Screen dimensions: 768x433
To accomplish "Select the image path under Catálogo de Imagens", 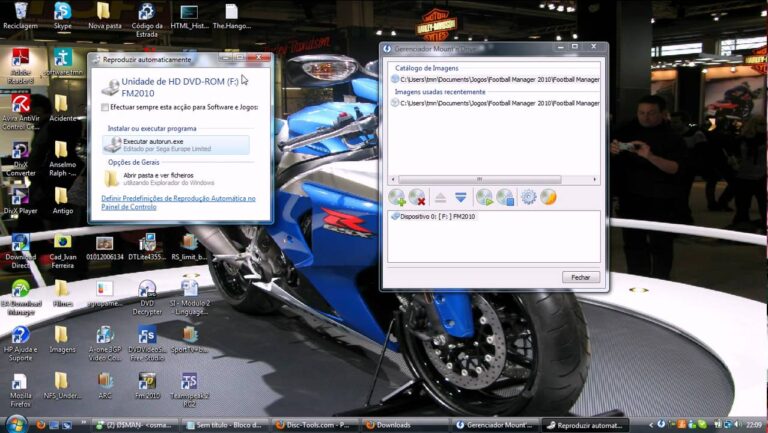I will (495, 79).
